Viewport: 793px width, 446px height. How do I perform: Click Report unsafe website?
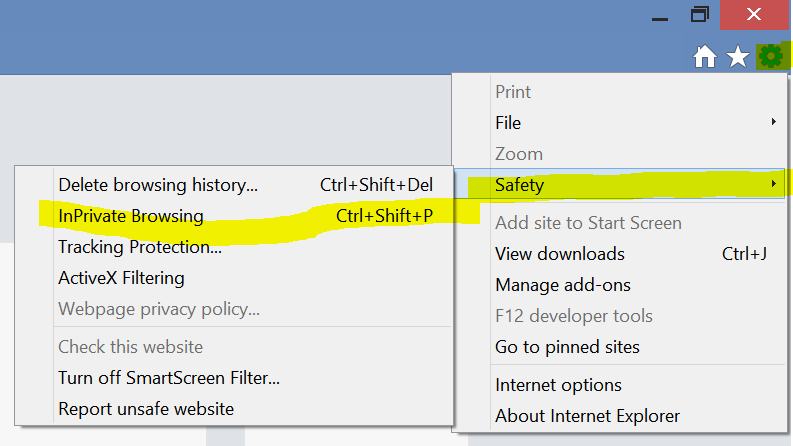click(146, 409)
